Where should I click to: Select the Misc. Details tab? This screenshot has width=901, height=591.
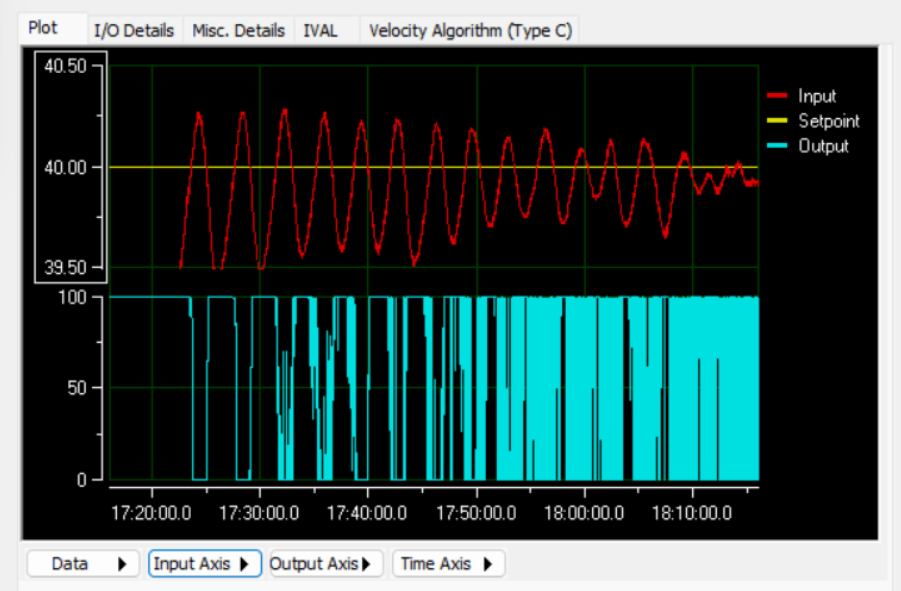239,31
